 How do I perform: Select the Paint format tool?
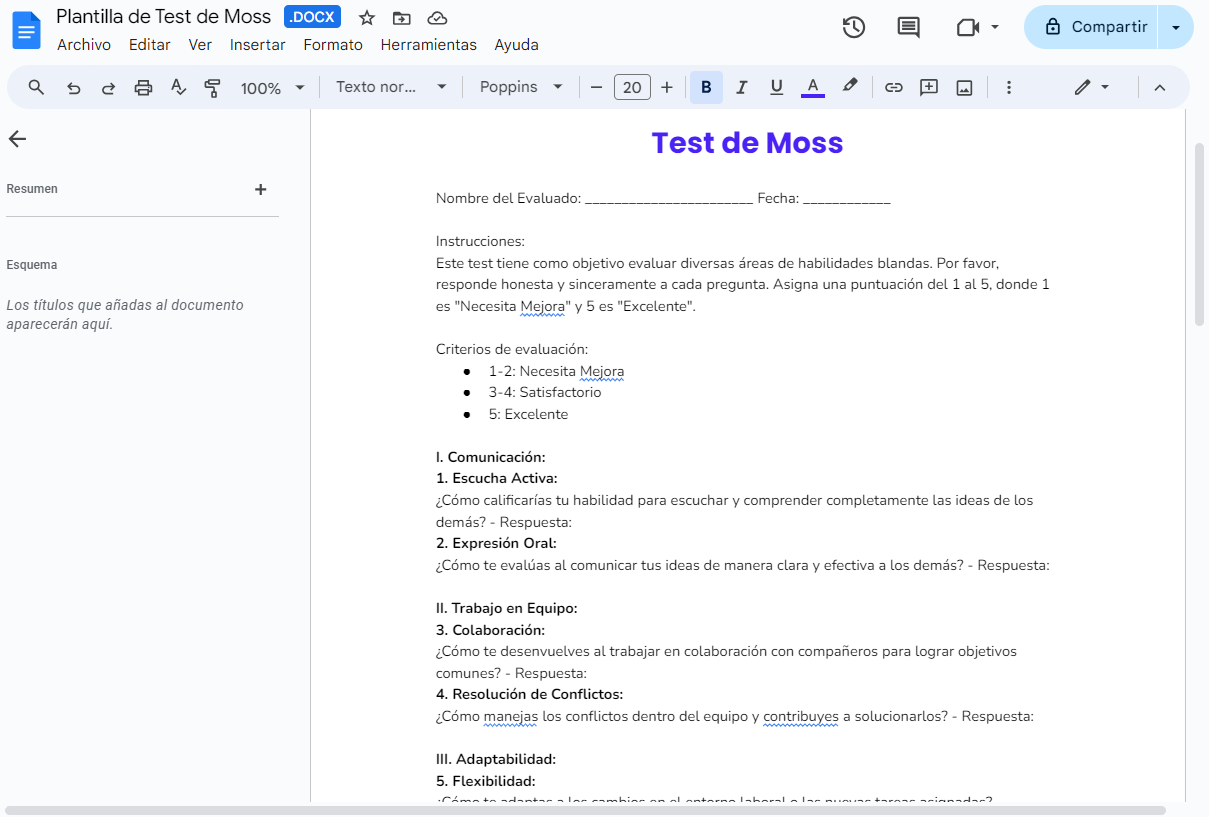tap(212, 87)
